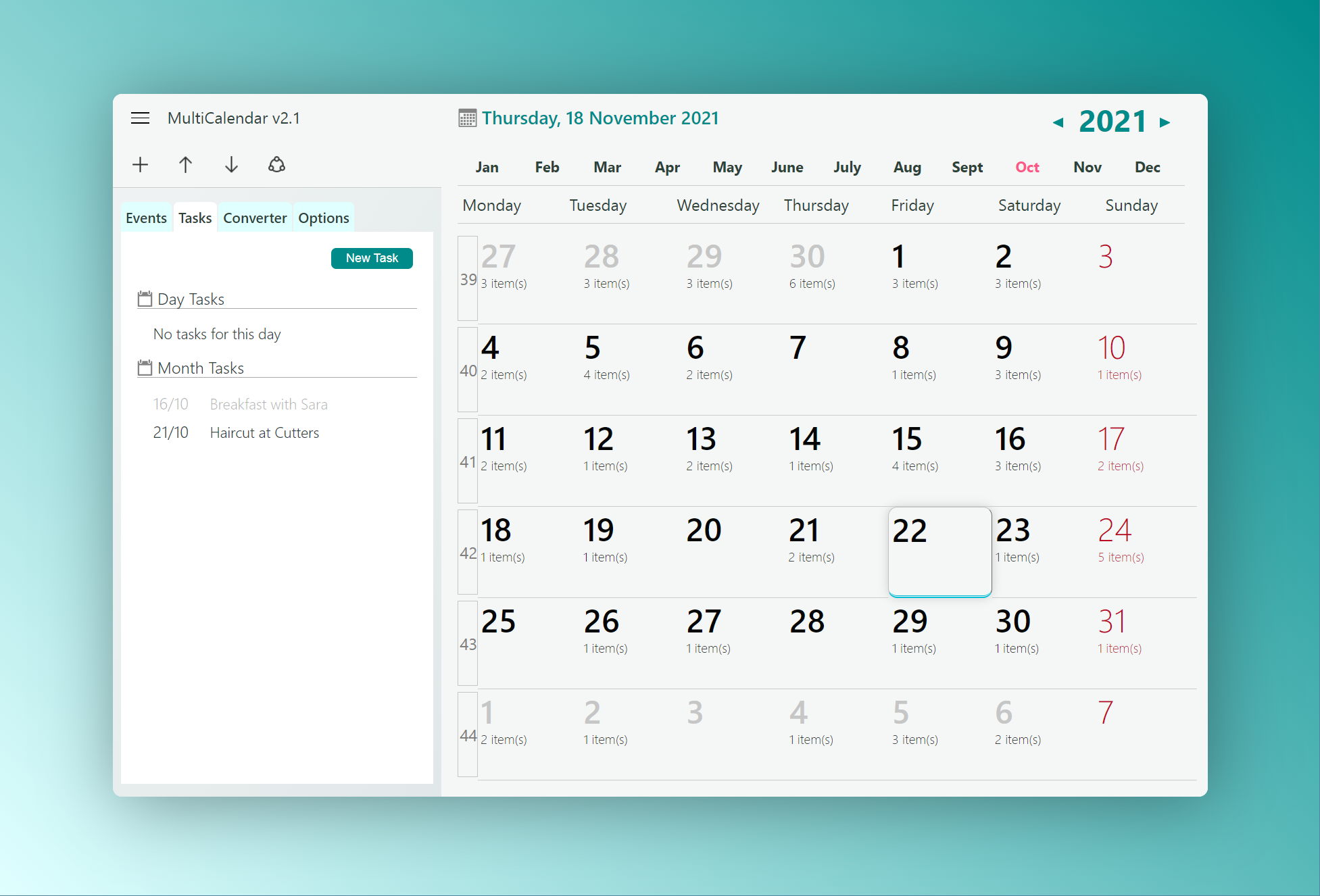Switch to the Events tab
Image resolution: width=1320 pixels, height=896 pixels.
pyautogui.click(x=146, y=218)
